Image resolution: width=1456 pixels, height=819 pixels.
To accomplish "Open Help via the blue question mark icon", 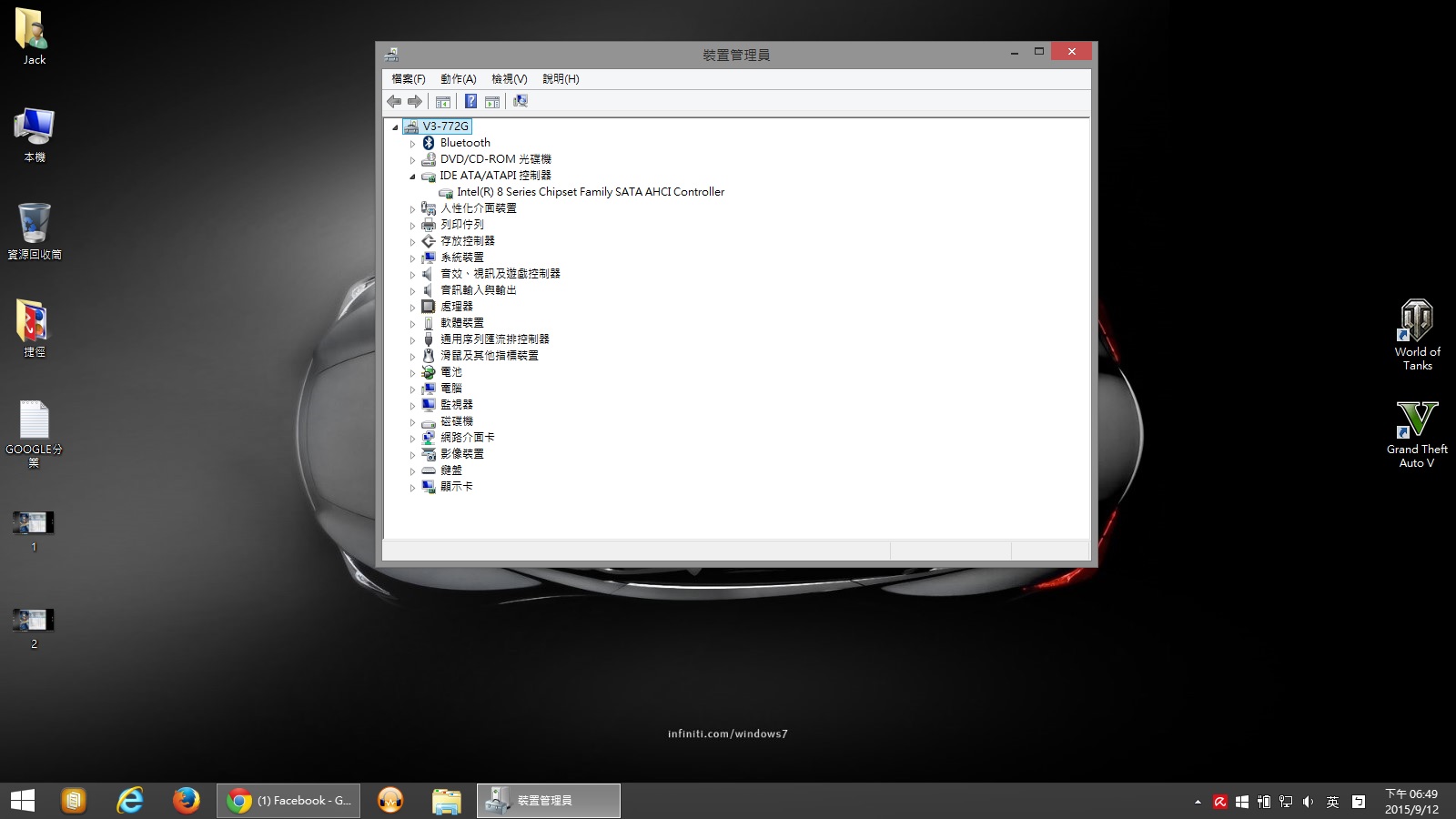I will tap(470, 101).
